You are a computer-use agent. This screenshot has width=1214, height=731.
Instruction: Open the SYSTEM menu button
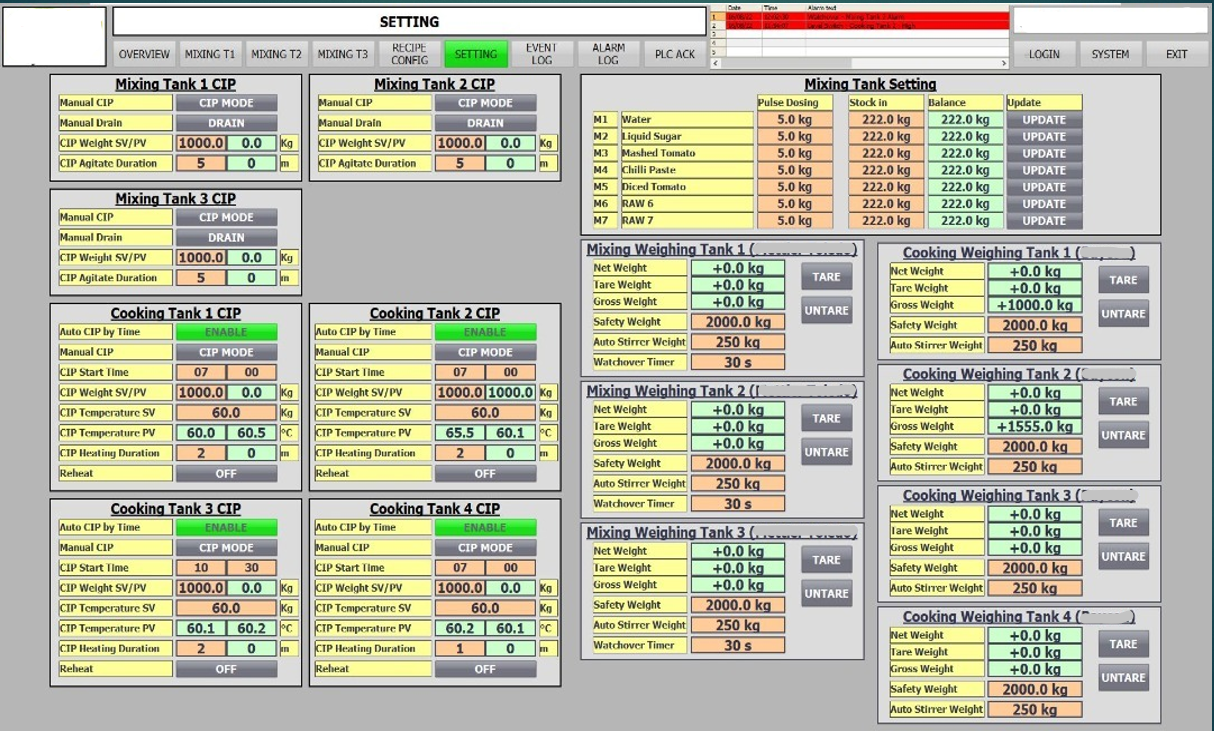click(x=1110, y=54)
